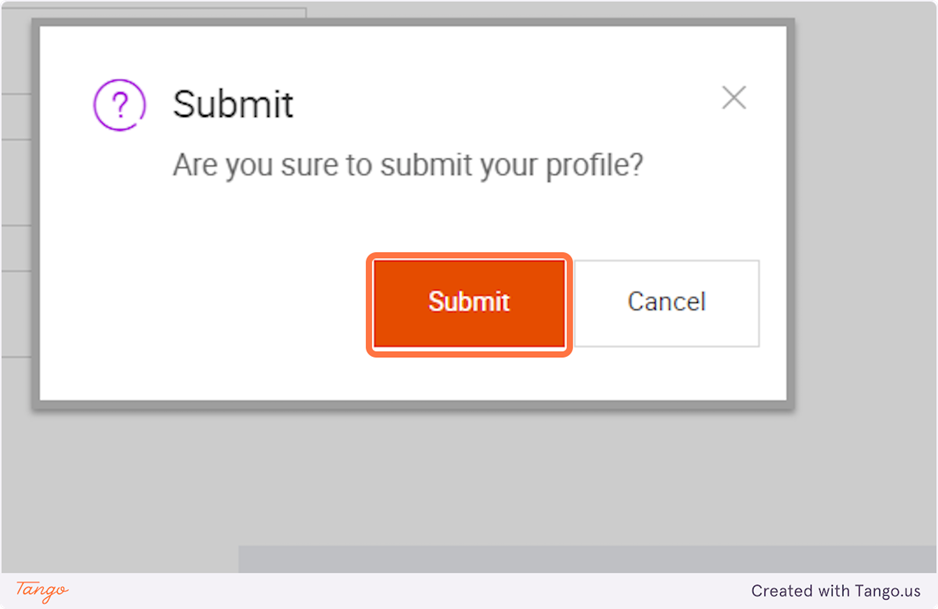938x609 pixels.
Task: Click the dimmed backdrop below the dialog's left side
Action: click(120, 480)
